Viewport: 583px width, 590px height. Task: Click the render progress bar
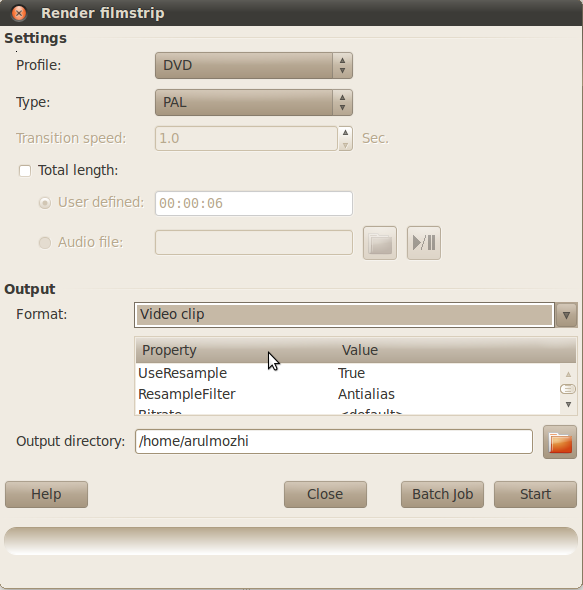point(291,541)
